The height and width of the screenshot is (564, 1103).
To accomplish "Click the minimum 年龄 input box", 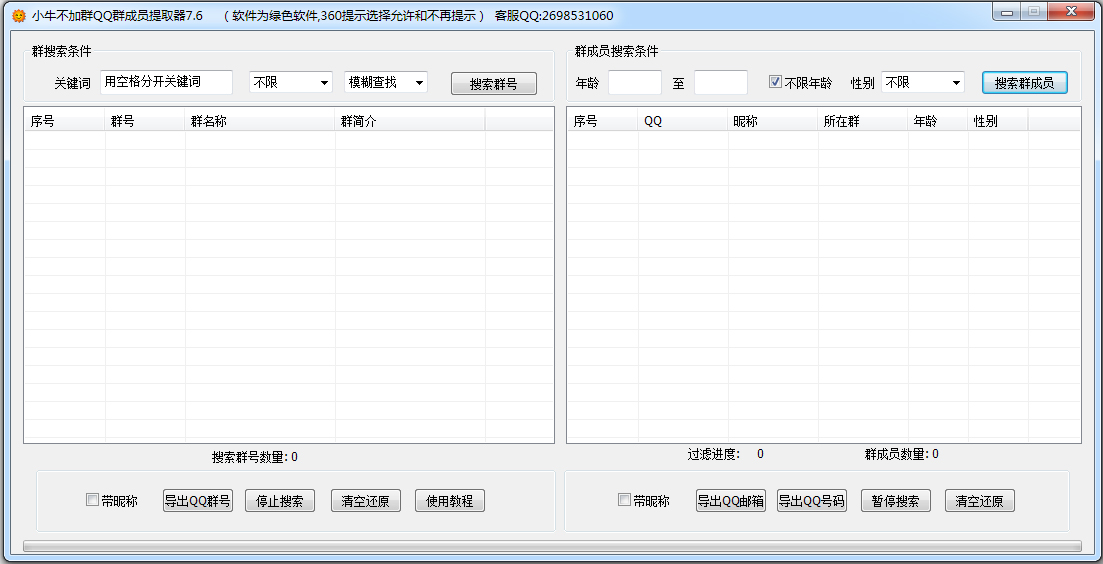I will point(635,83).
